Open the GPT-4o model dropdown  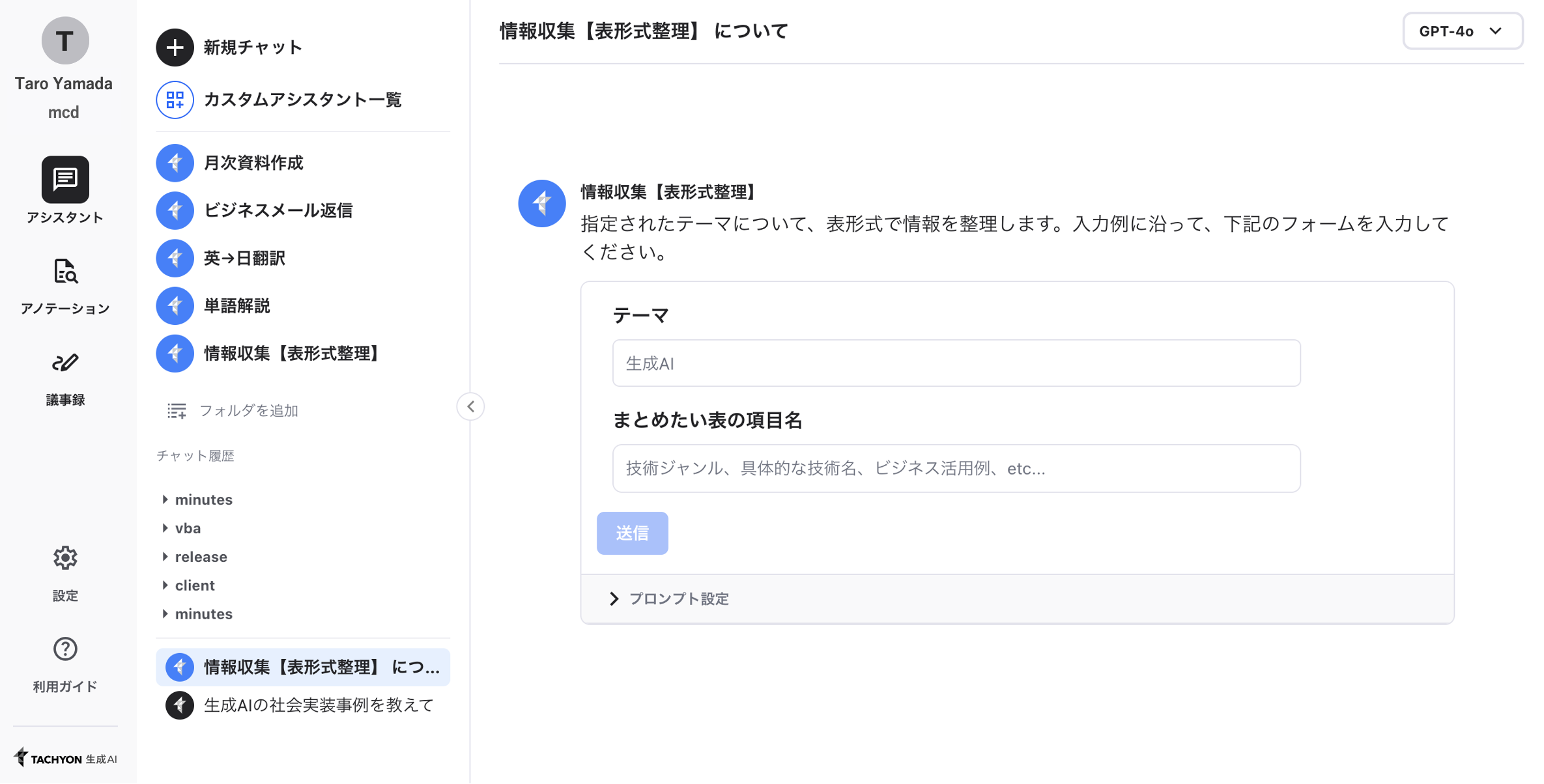point(1462,31)
